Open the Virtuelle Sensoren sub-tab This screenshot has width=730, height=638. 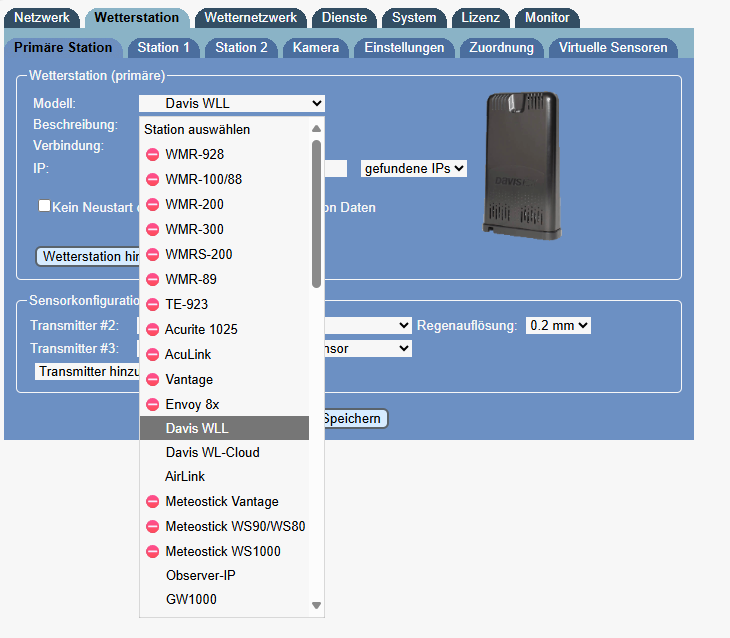point(613,48)
